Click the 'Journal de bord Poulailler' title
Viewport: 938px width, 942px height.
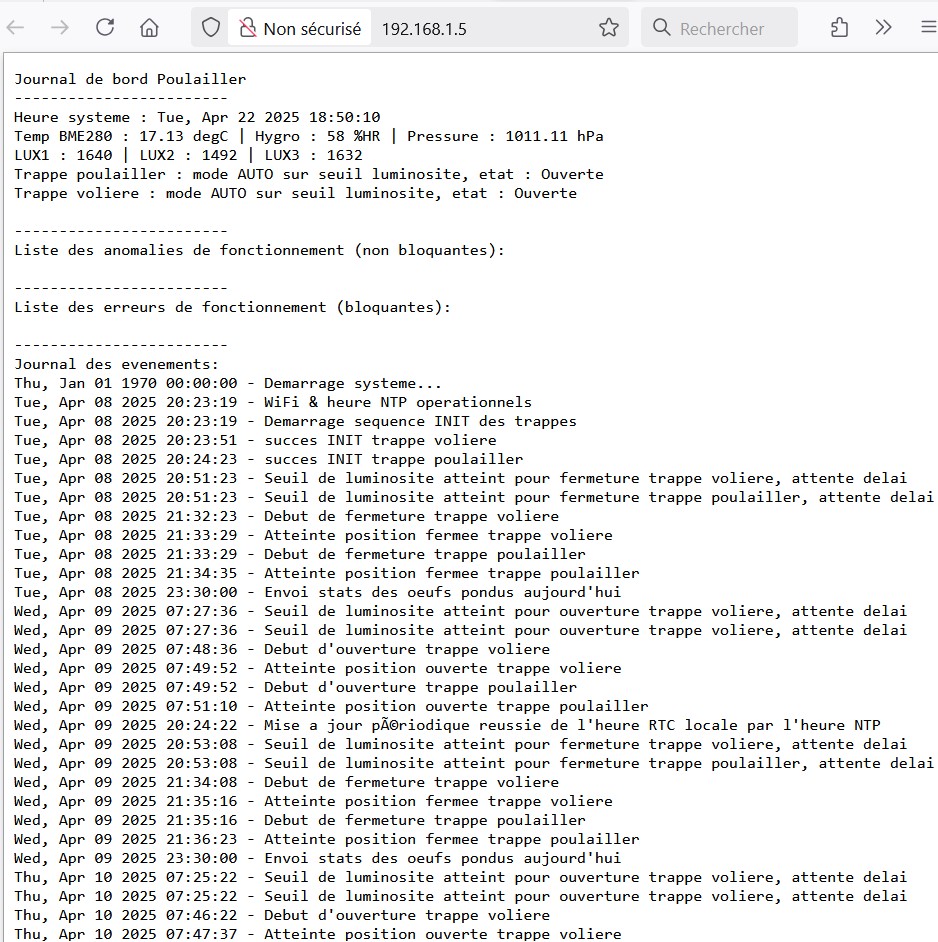pos(130,79)
